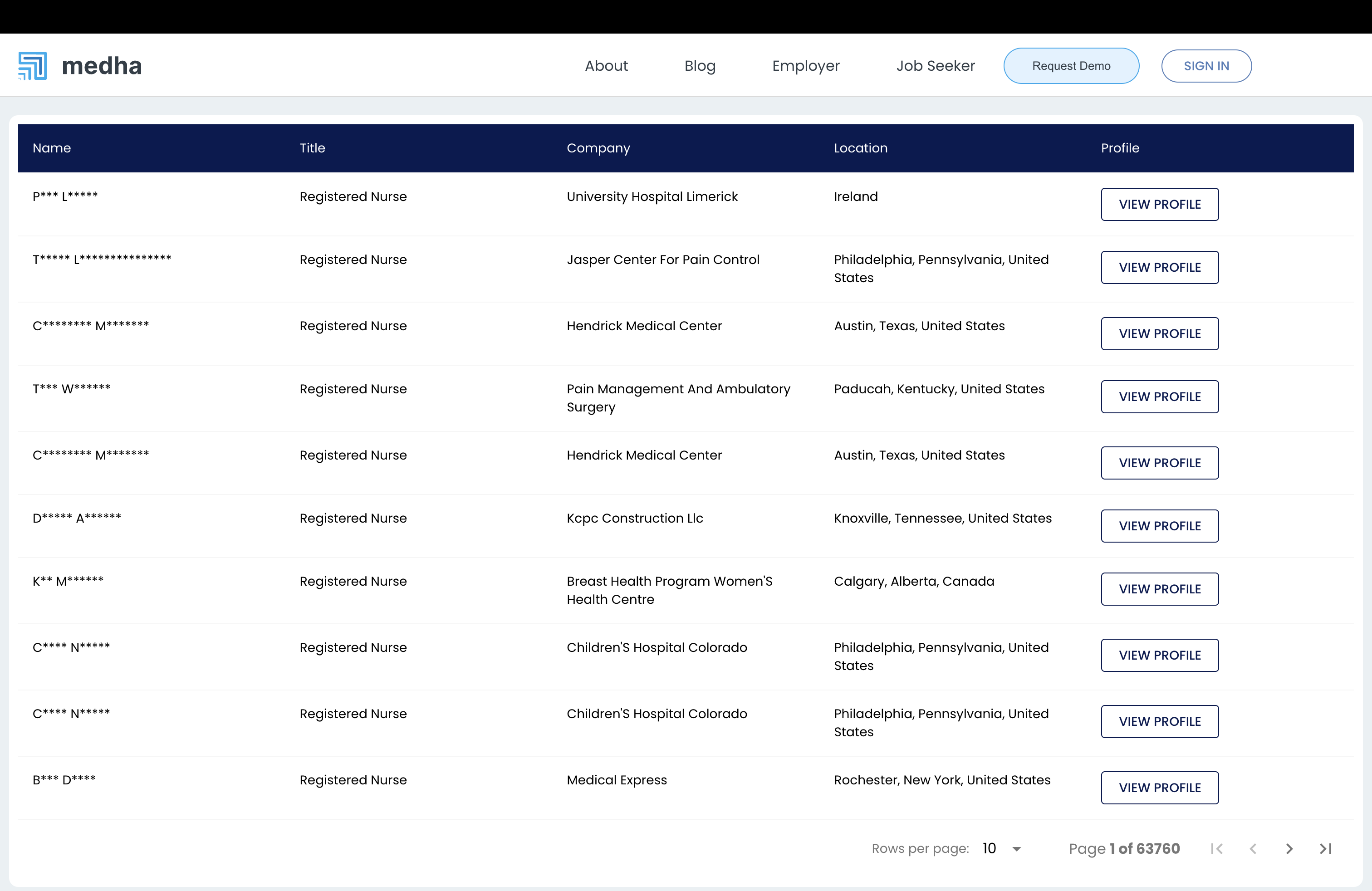Jump to last page arrow icon
The width and height of the screenshot is (1372, 891).
tap(1325, 848)
